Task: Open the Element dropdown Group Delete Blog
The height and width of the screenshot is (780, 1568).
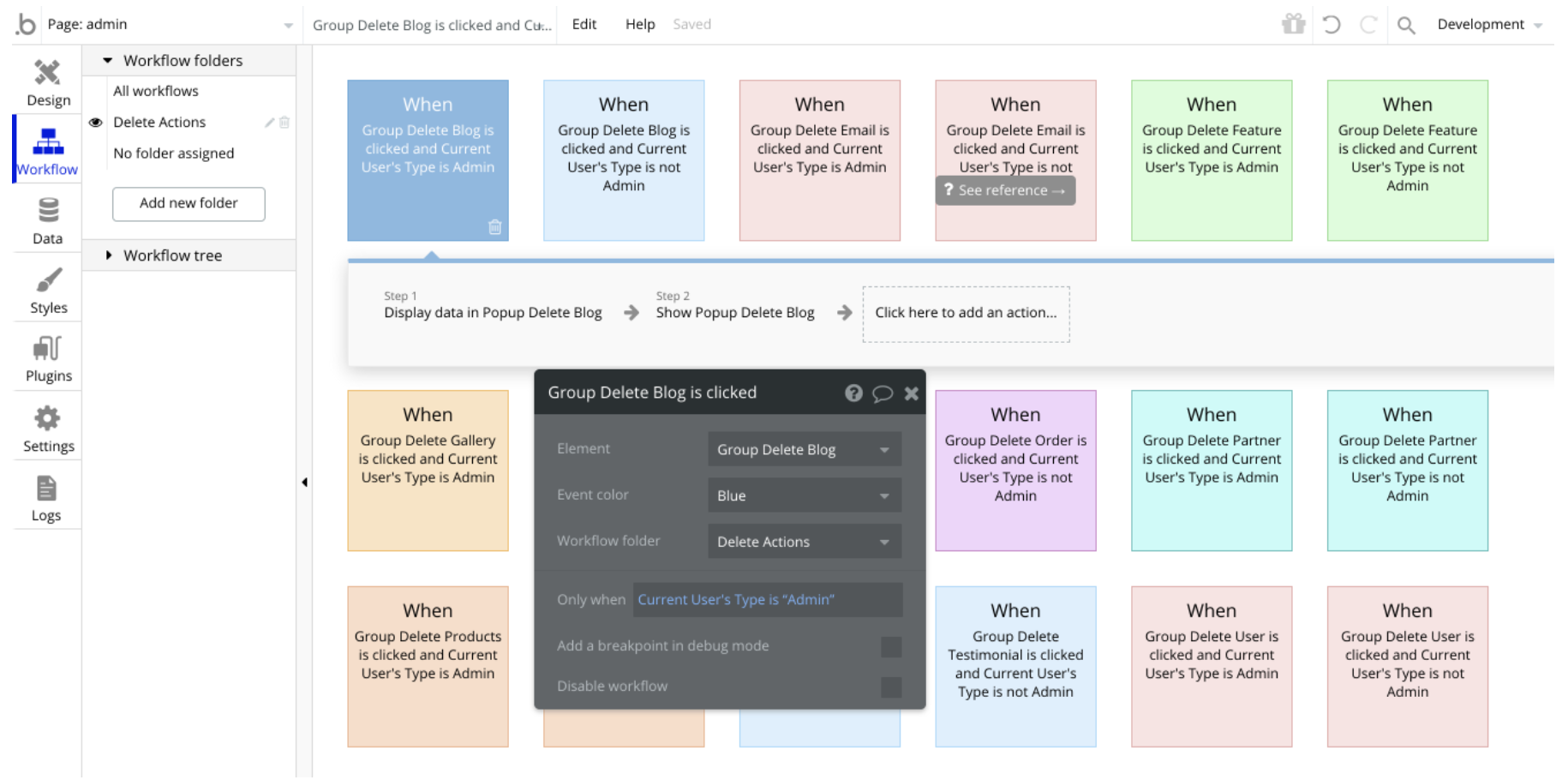Action: 804,449
